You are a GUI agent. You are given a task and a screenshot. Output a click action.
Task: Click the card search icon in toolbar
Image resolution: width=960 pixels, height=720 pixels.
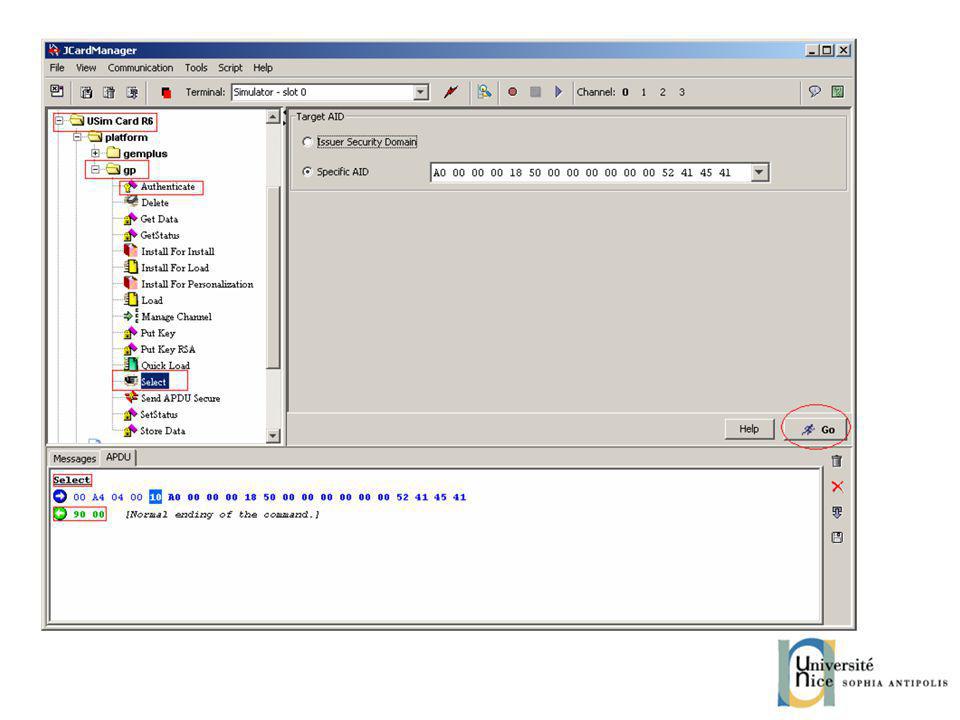pos(484,92)
